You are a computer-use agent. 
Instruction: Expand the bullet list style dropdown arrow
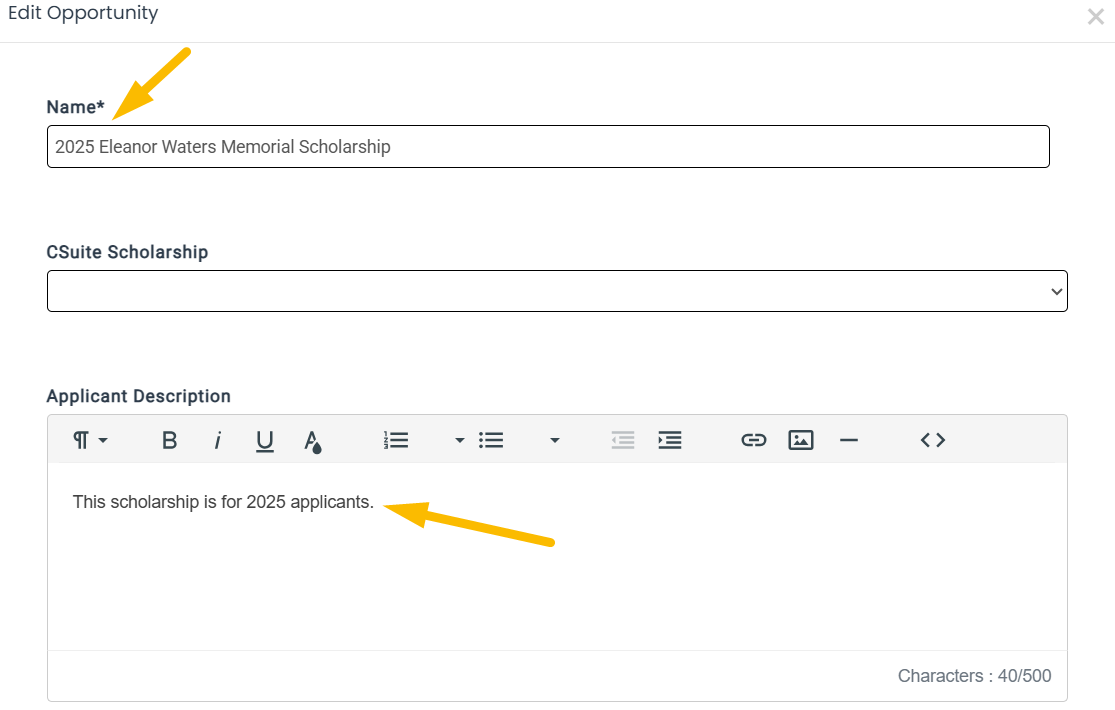(x=555, y=440)
